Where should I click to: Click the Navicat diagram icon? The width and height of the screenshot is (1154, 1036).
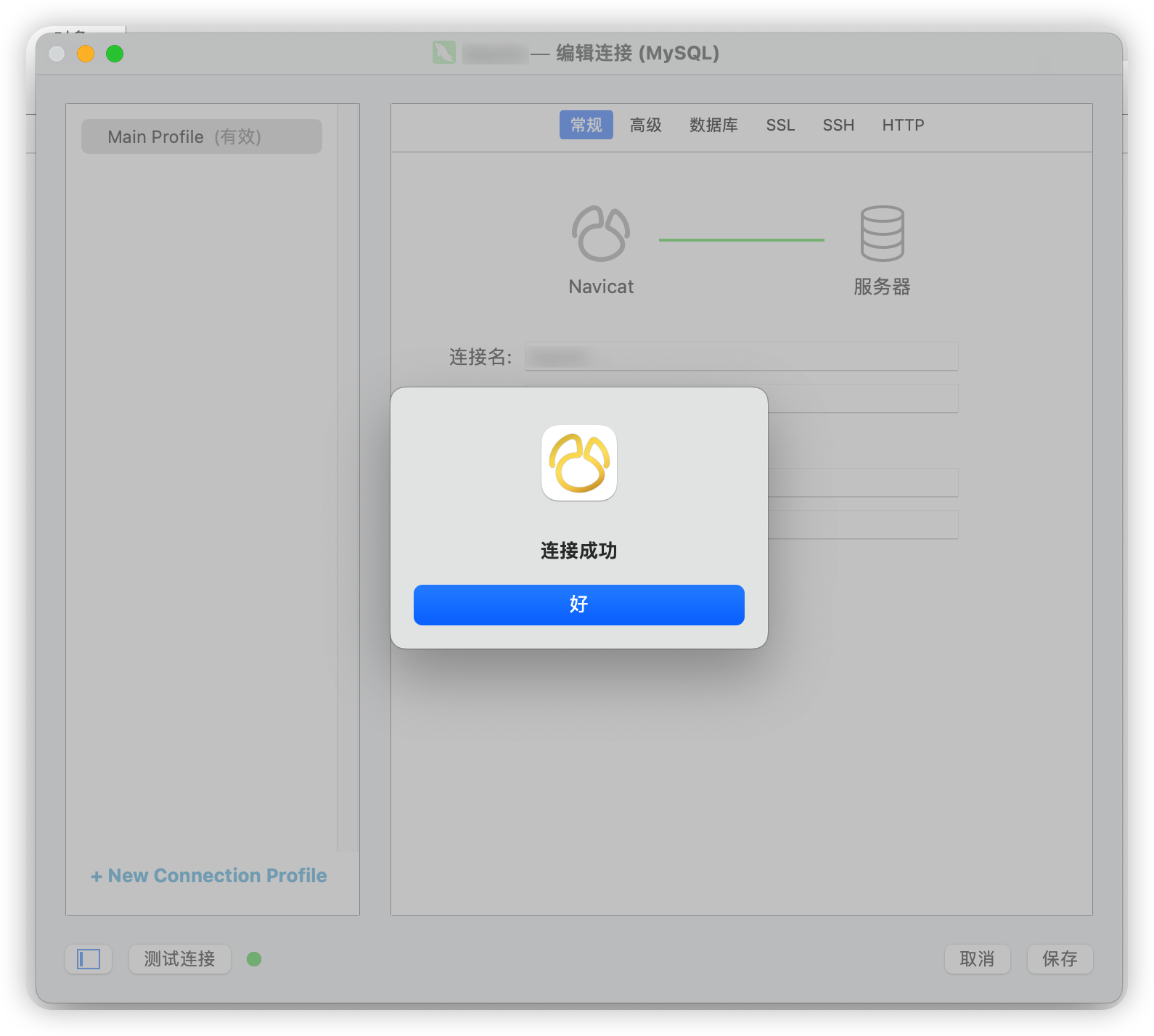point(601,234)
